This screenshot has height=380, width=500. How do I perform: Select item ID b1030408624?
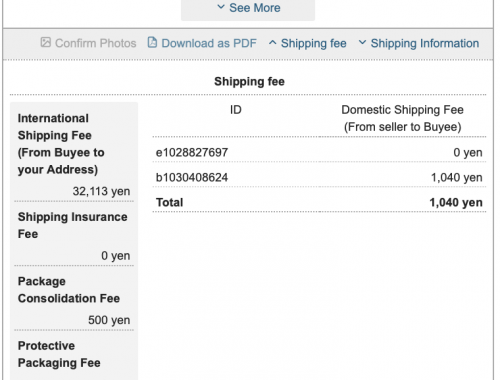click(x=192, y=178)
